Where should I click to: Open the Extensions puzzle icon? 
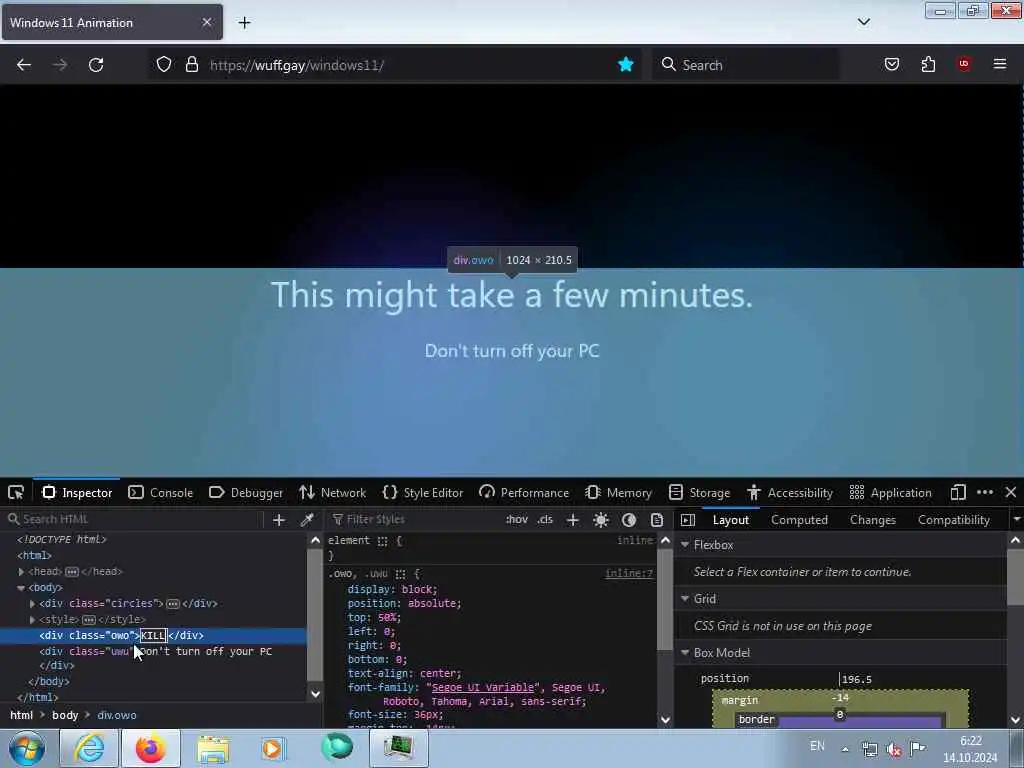(928, 64)
